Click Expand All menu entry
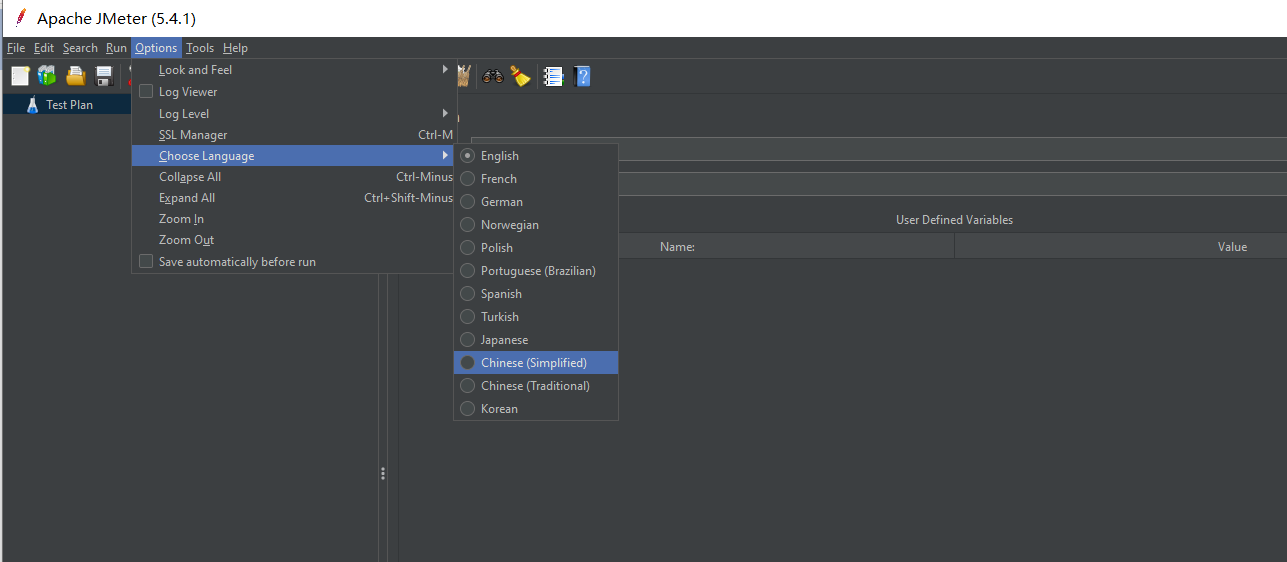The image size is (1287, 562). click(x=294, y=197)
